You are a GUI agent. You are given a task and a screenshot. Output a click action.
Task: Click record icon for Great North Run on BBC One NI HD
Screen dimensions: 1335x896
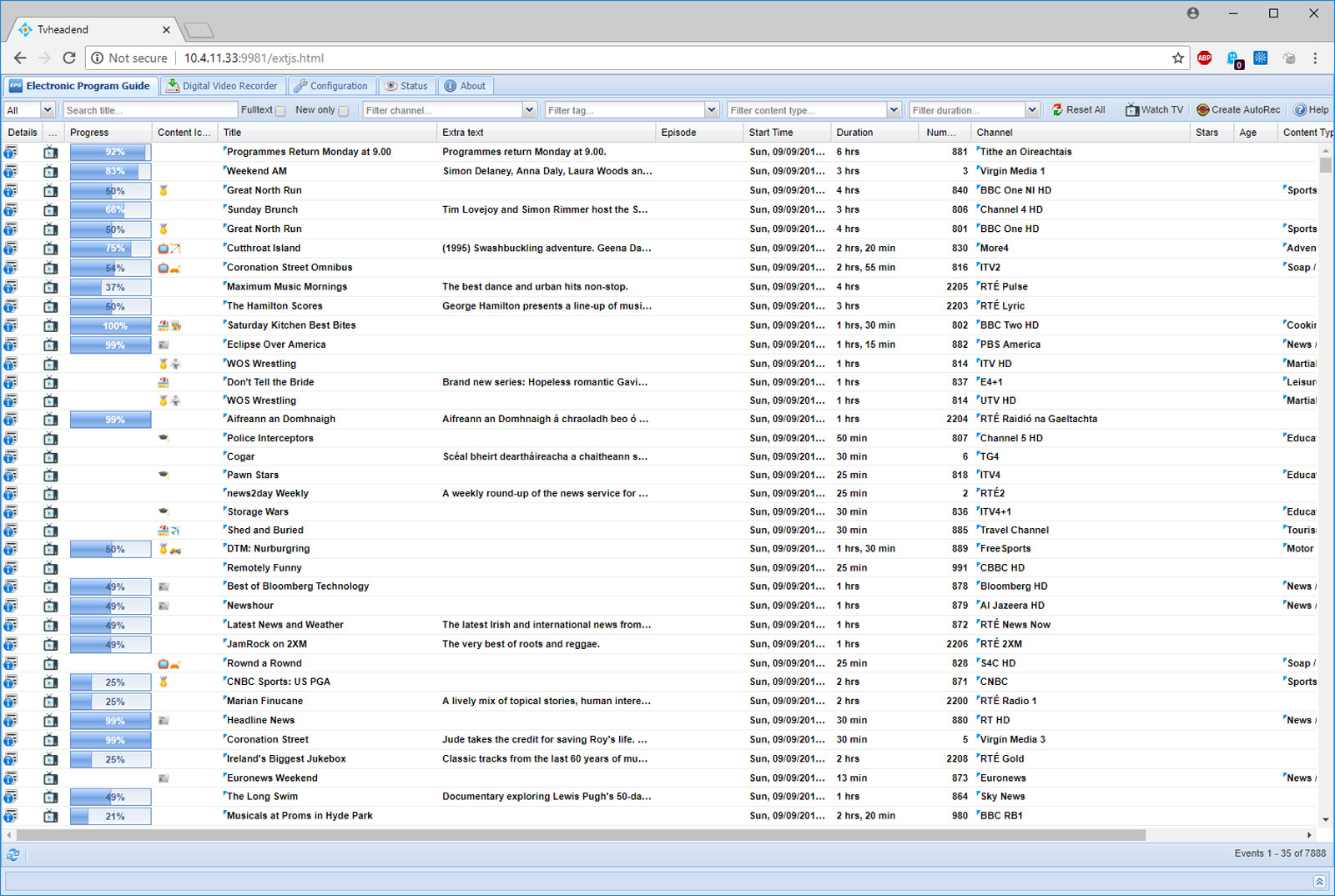click(51, 190)
